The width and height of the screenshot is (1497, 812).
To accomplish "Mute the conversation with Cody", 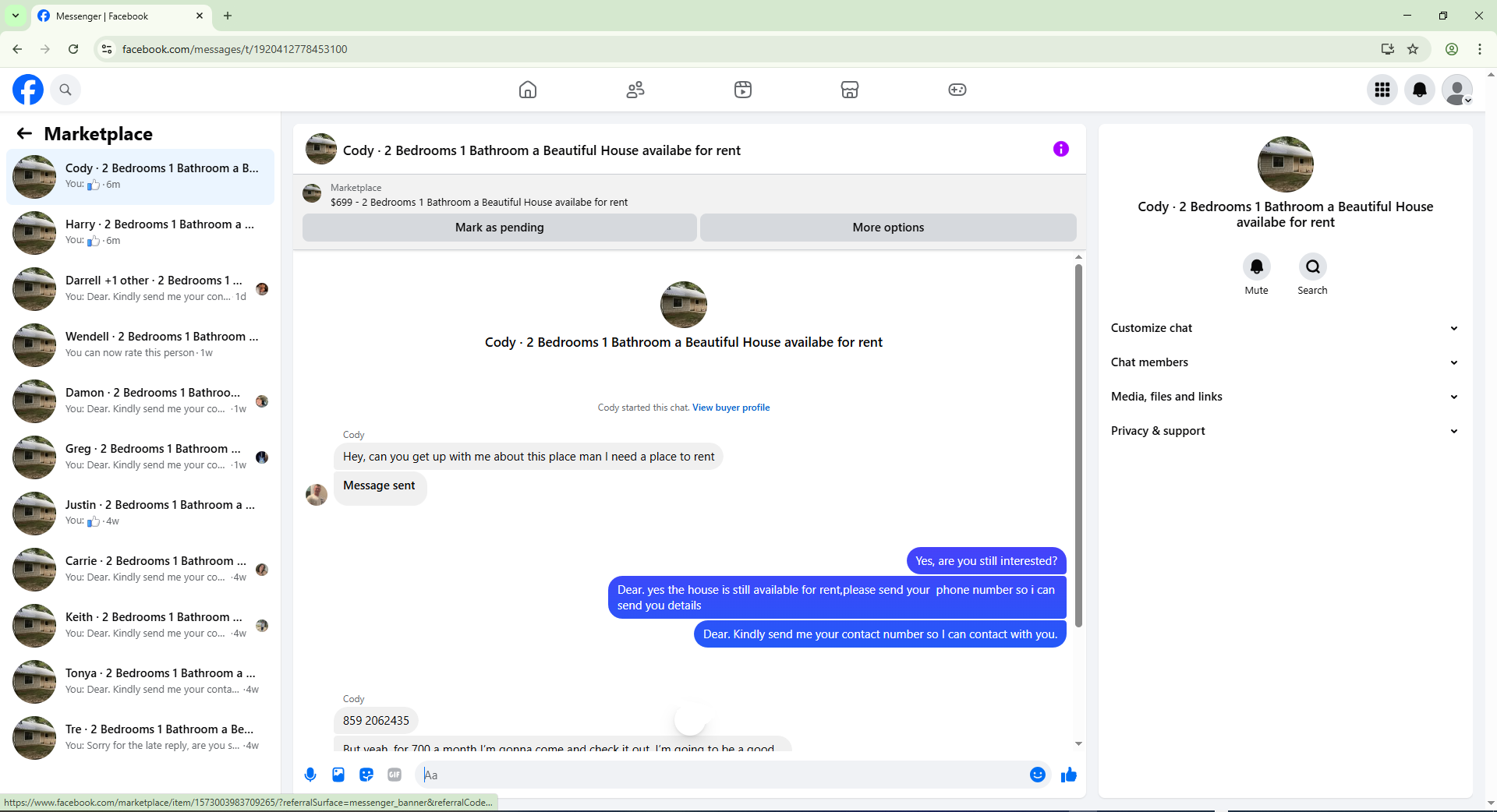I will point(1257,267).
